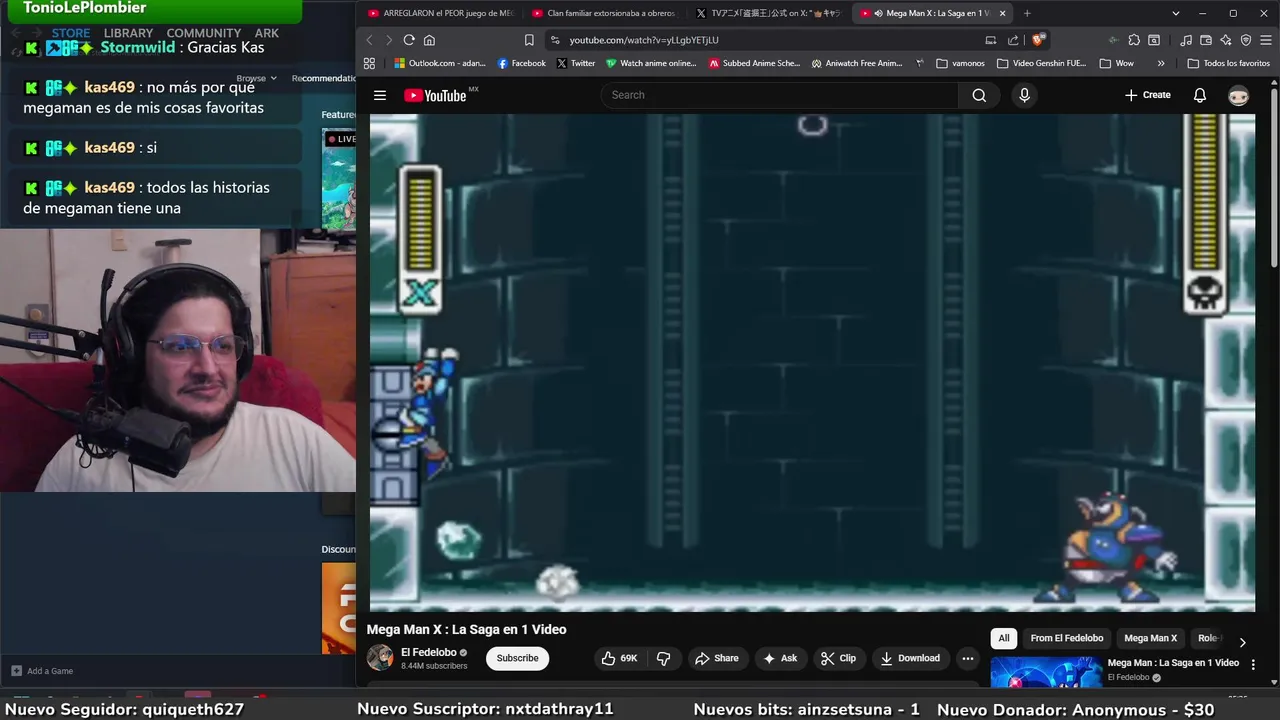1280x720 pixels.
Task: Open YouTube notifications bell
Action: pyautogui.click(x=1200, y=95)
